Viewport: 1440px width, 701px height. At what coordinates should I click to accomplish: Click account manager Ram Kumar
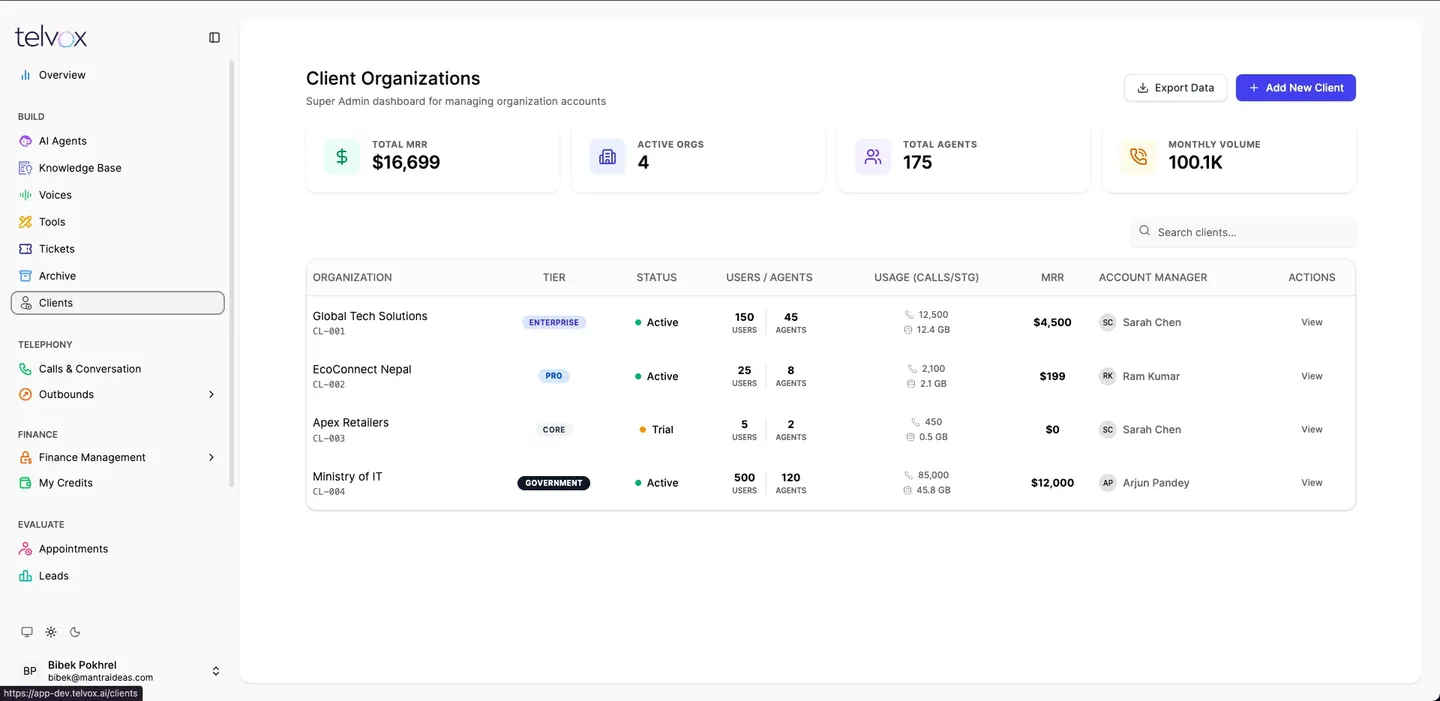1140,377
